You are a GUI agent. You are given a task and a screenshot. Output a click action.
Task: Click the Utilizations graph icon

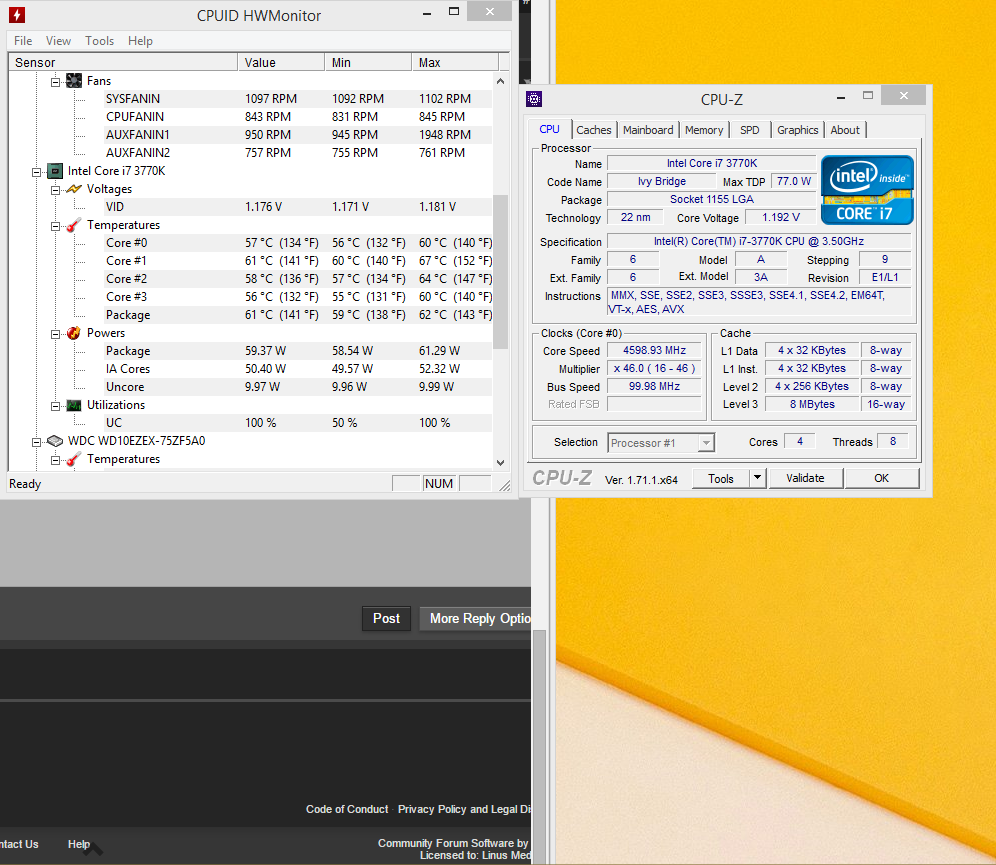tap(74, 405)
